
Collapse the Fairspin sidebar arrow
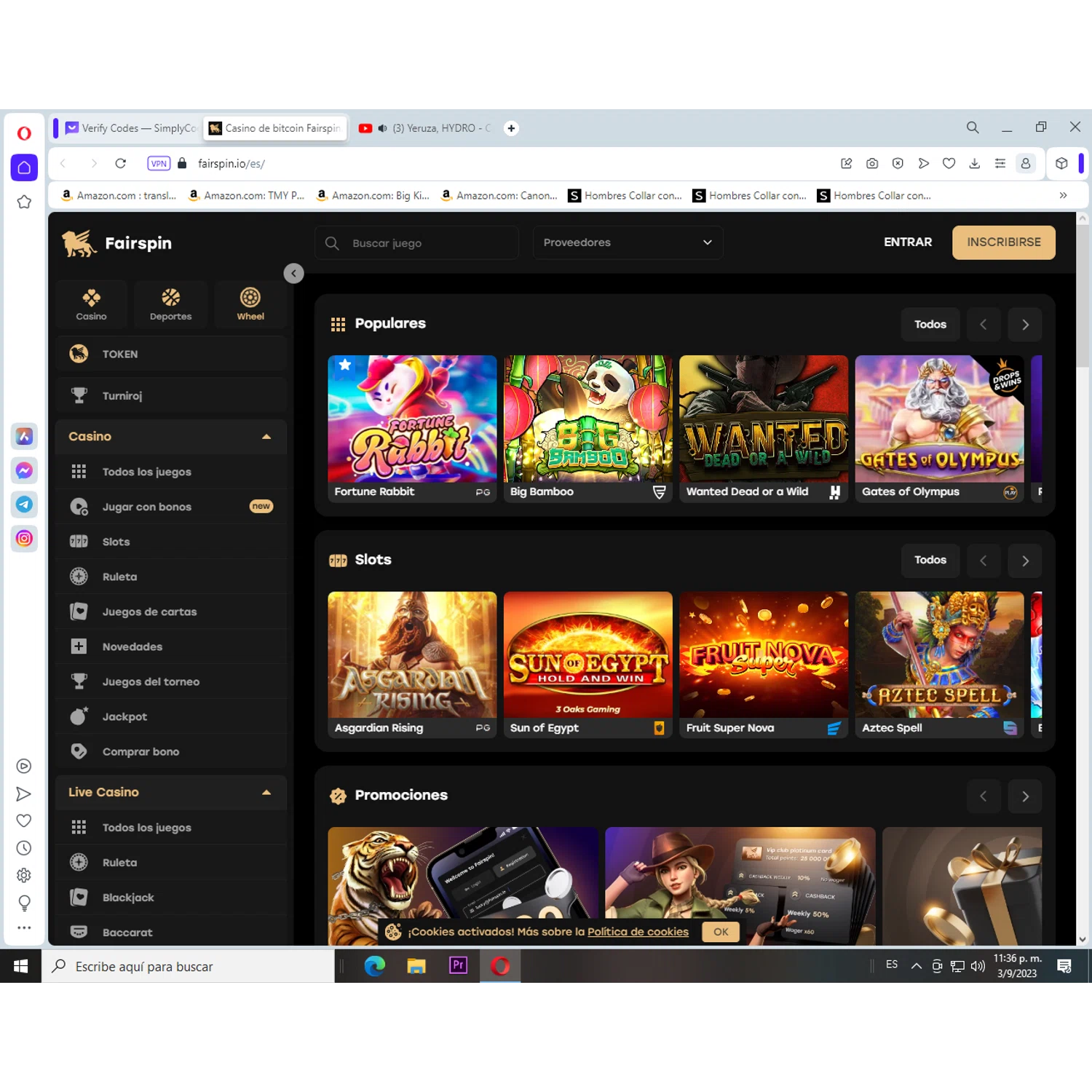pyautogui.click(x=293, y=274)
